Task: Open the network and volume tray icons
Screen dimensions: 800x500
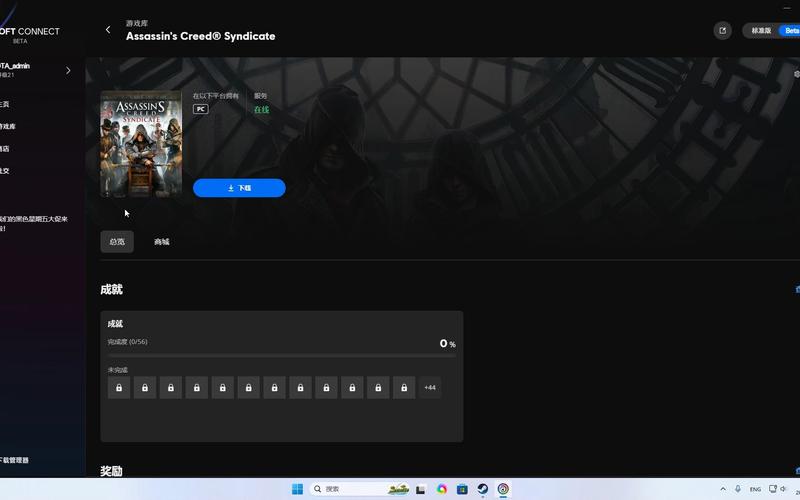Action: 779,489
